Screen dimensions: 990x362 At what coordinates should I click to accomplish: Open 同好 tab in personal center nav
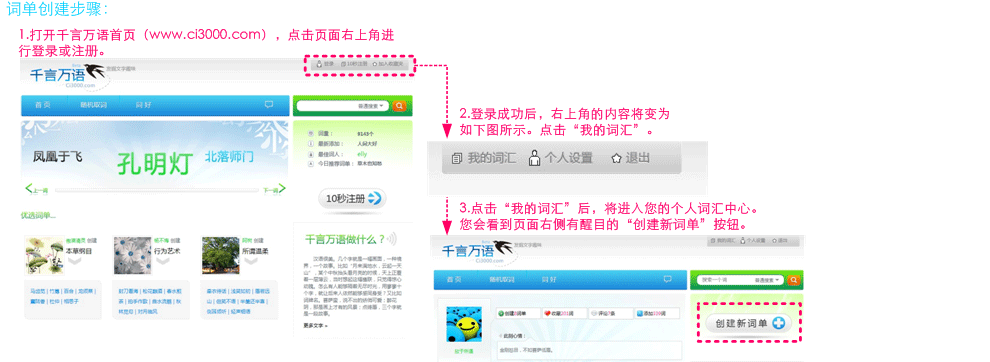point(549,279)
